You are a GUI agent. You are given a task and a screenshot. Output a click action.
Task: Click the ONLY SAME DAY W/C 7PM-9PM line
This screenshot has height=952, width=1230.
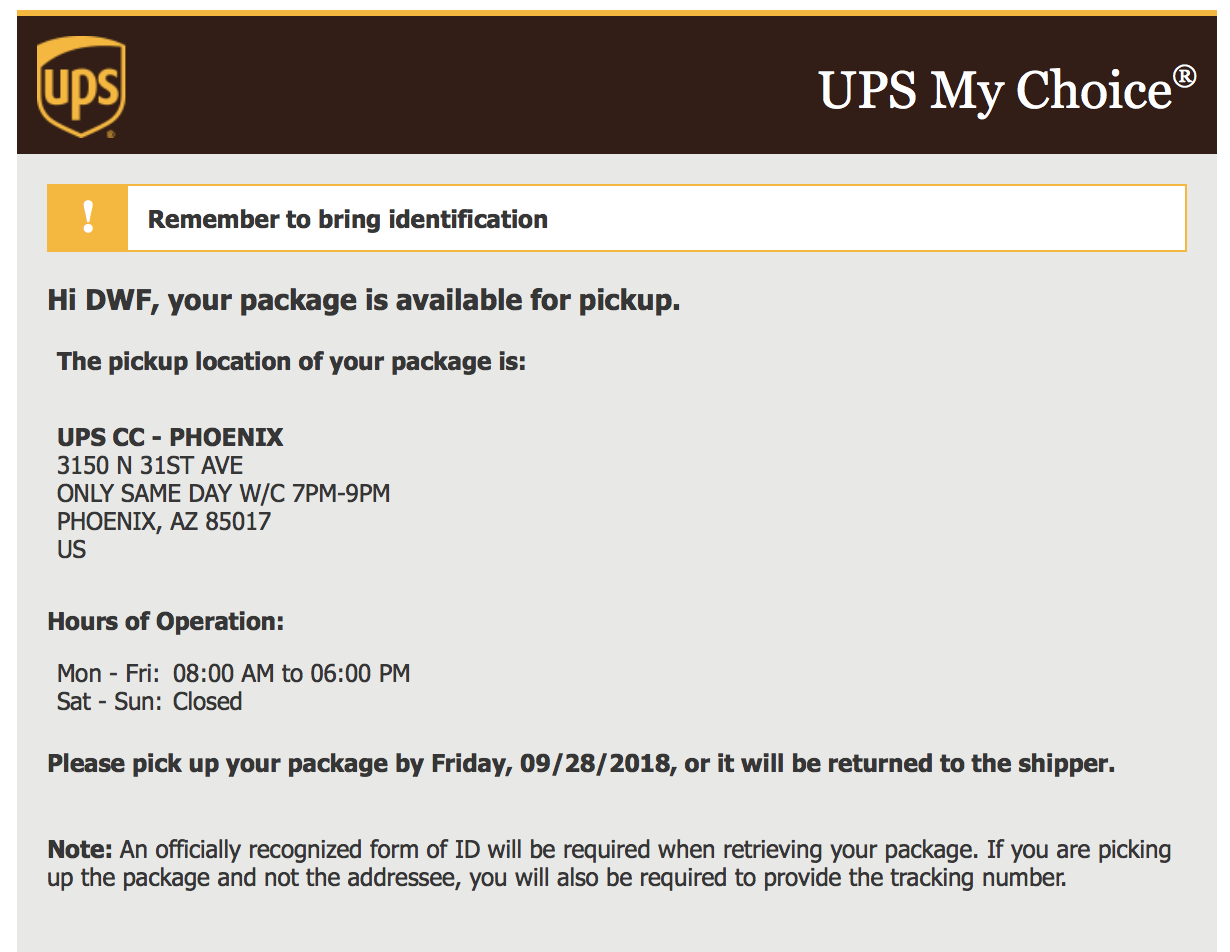tap(223, 493)
